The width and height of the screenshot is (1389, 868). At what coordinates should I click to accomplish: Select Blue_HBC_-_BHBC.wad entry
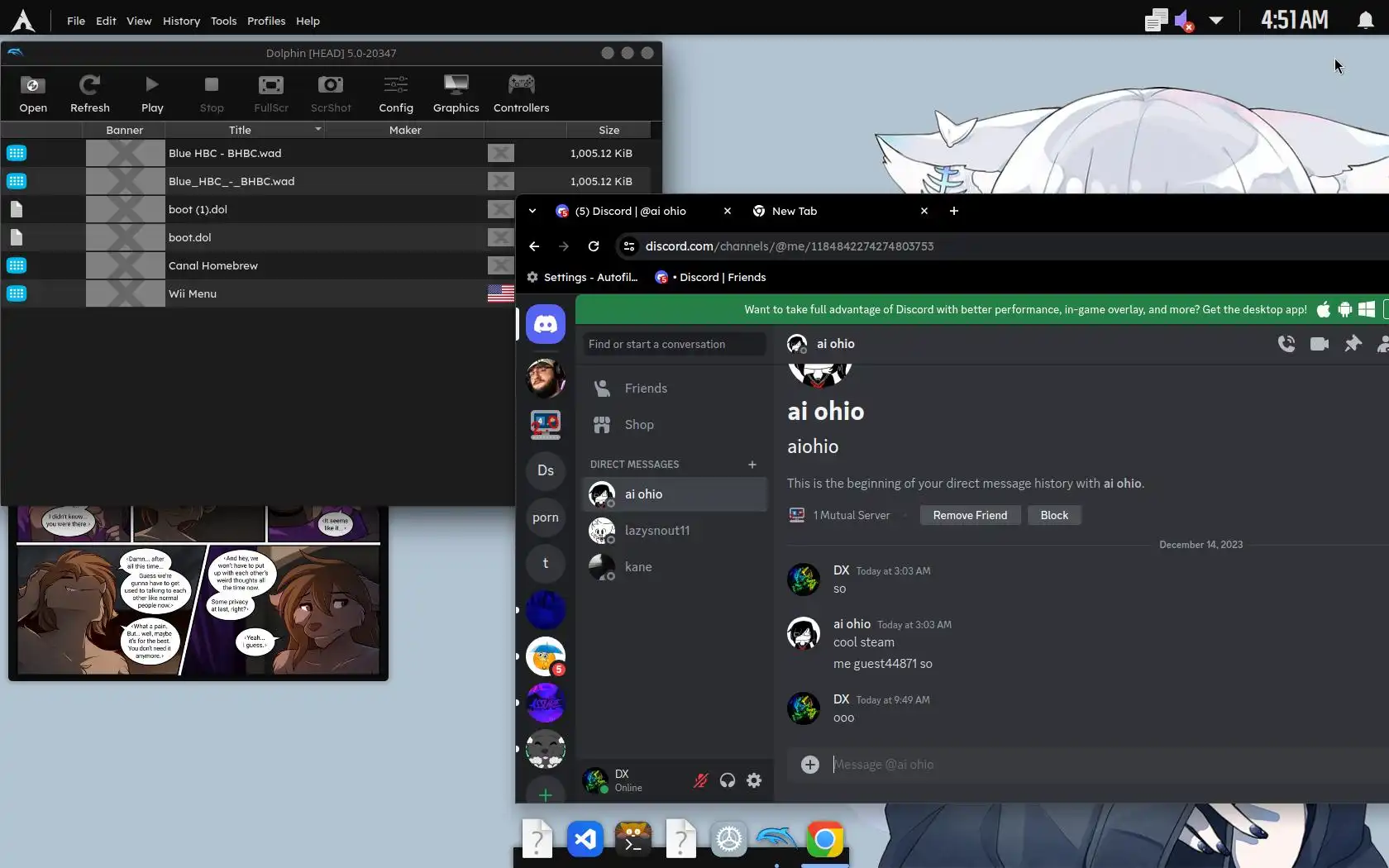pyautogui.click(x=326, y=181)
